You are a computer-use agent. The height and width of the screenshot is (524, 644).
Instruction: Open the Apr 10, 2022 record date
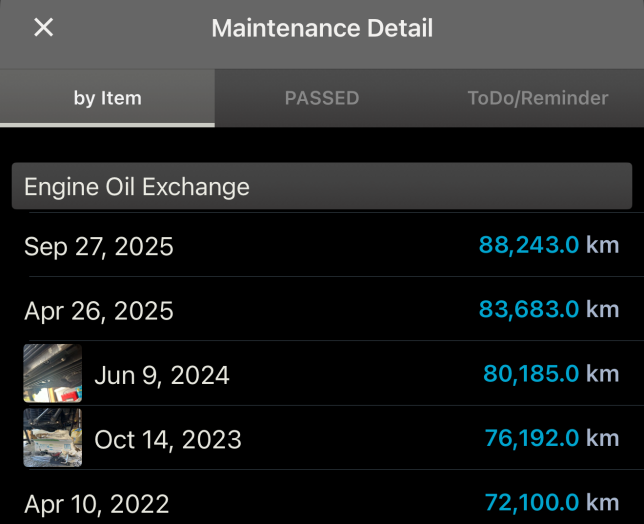(x=97, y=503)
